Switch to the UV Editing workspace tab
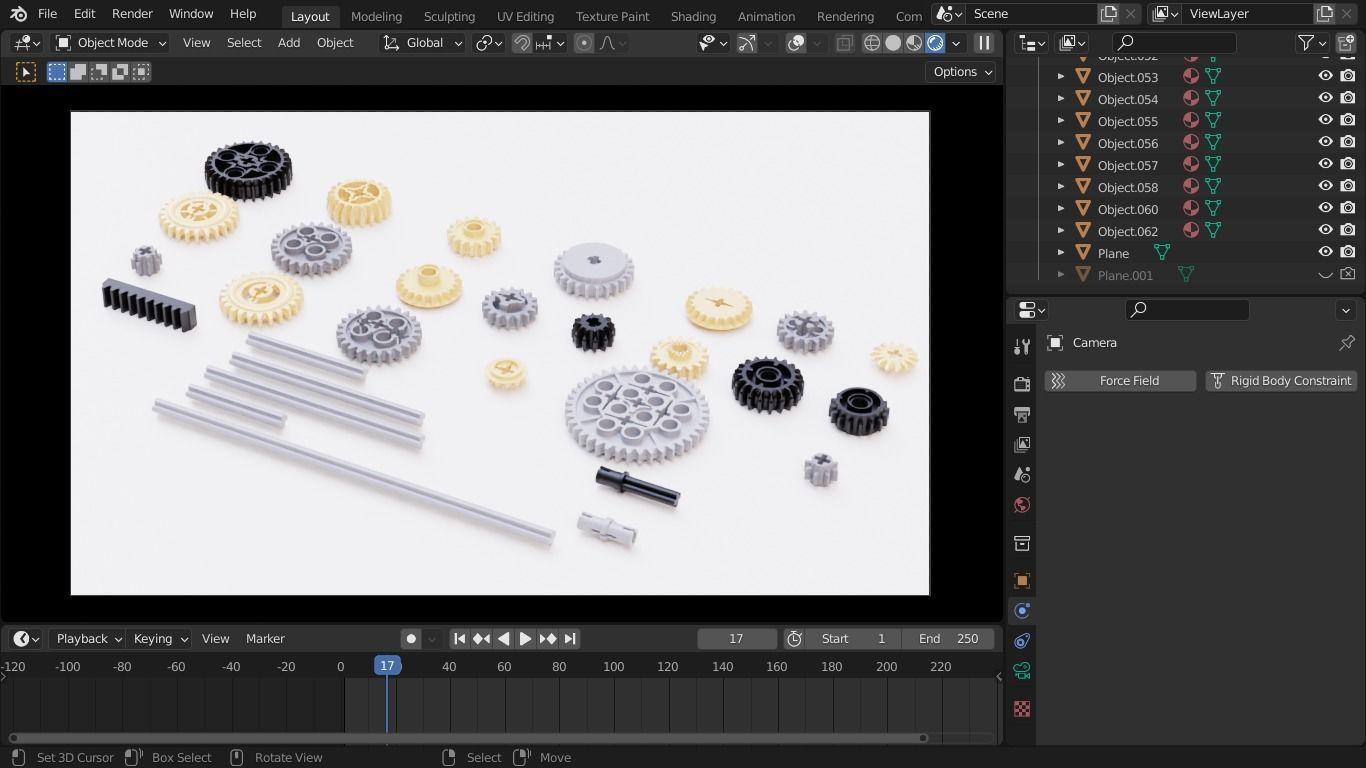The height and width of the screenshot is (768, 1366). pyautogui.click(x=525, y=16)
